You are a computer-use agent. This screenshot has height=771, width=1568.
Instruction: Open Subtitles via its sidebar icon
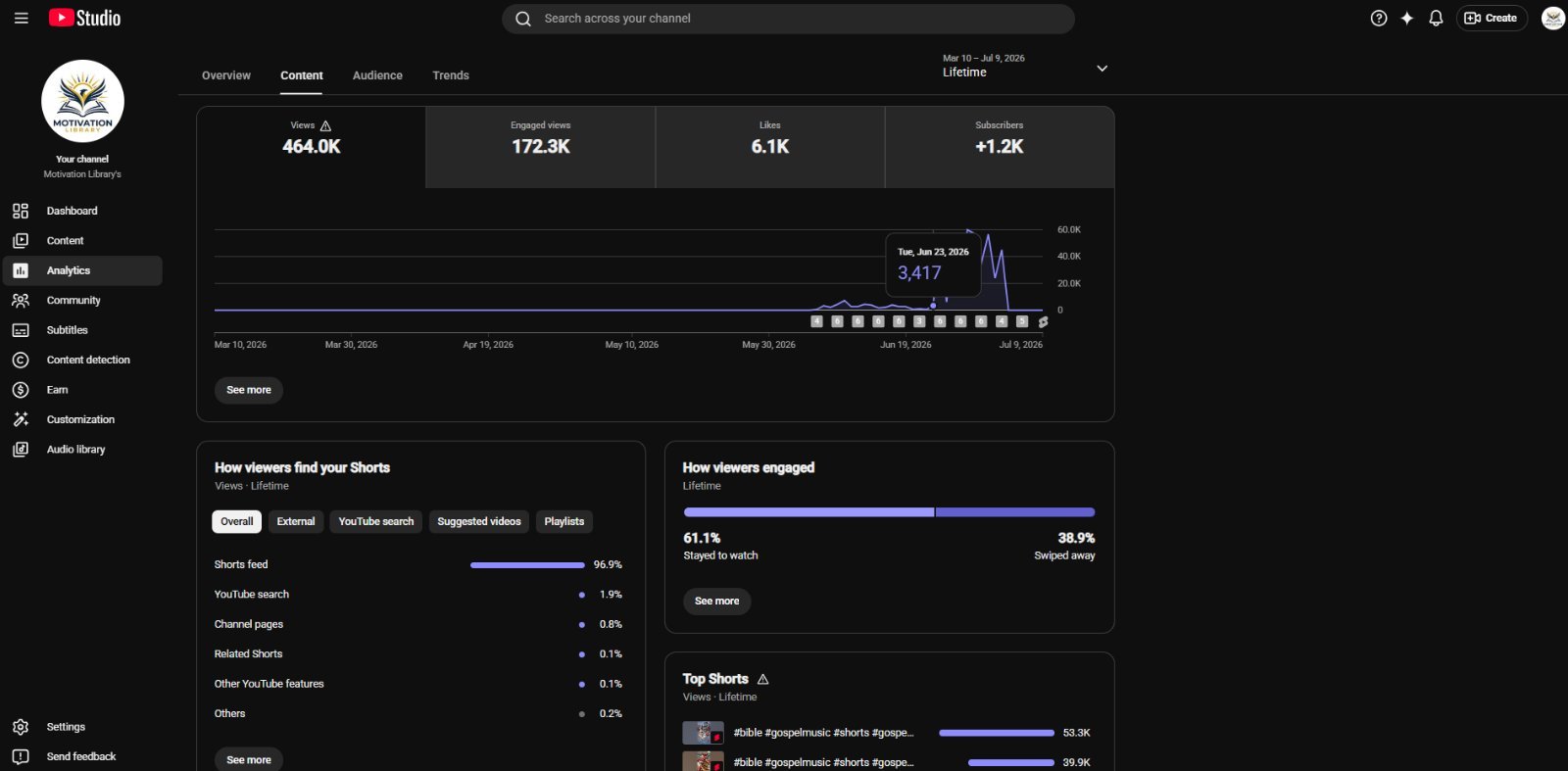pos(21,330)
